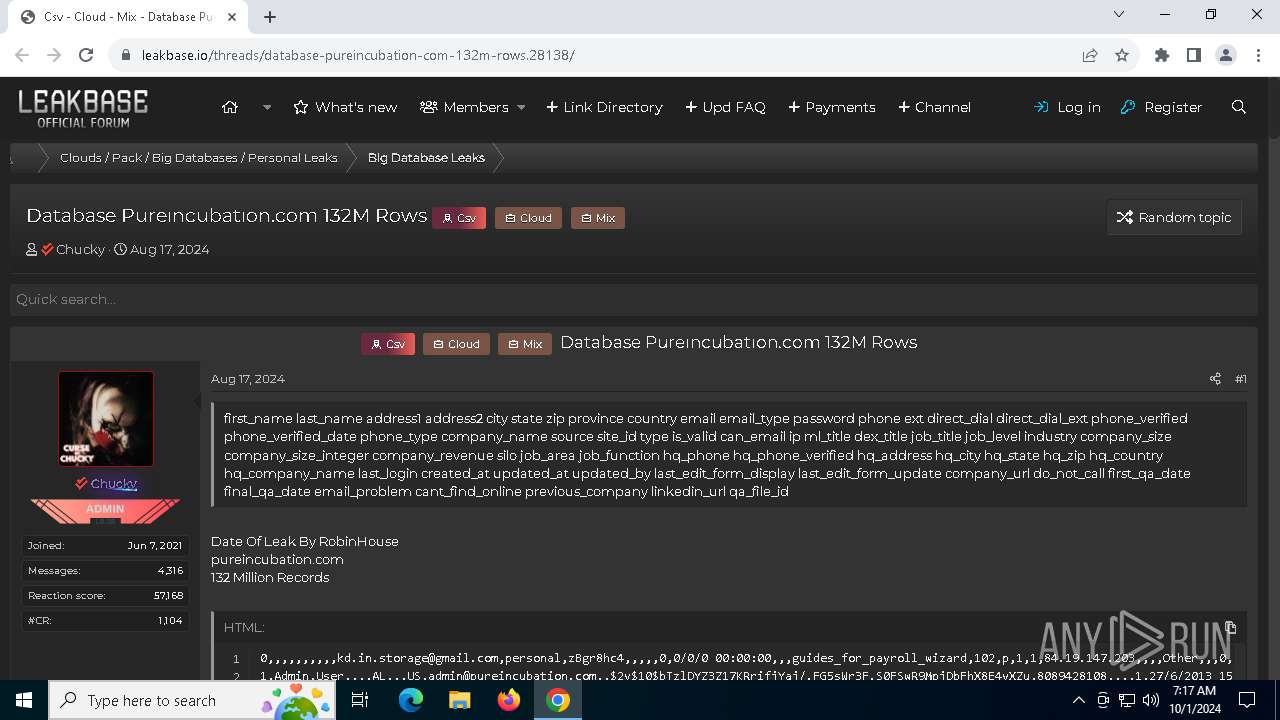1280x720 pixels.
Task: Select Chrome taskbar icon
Action: [x=558, y=700]
